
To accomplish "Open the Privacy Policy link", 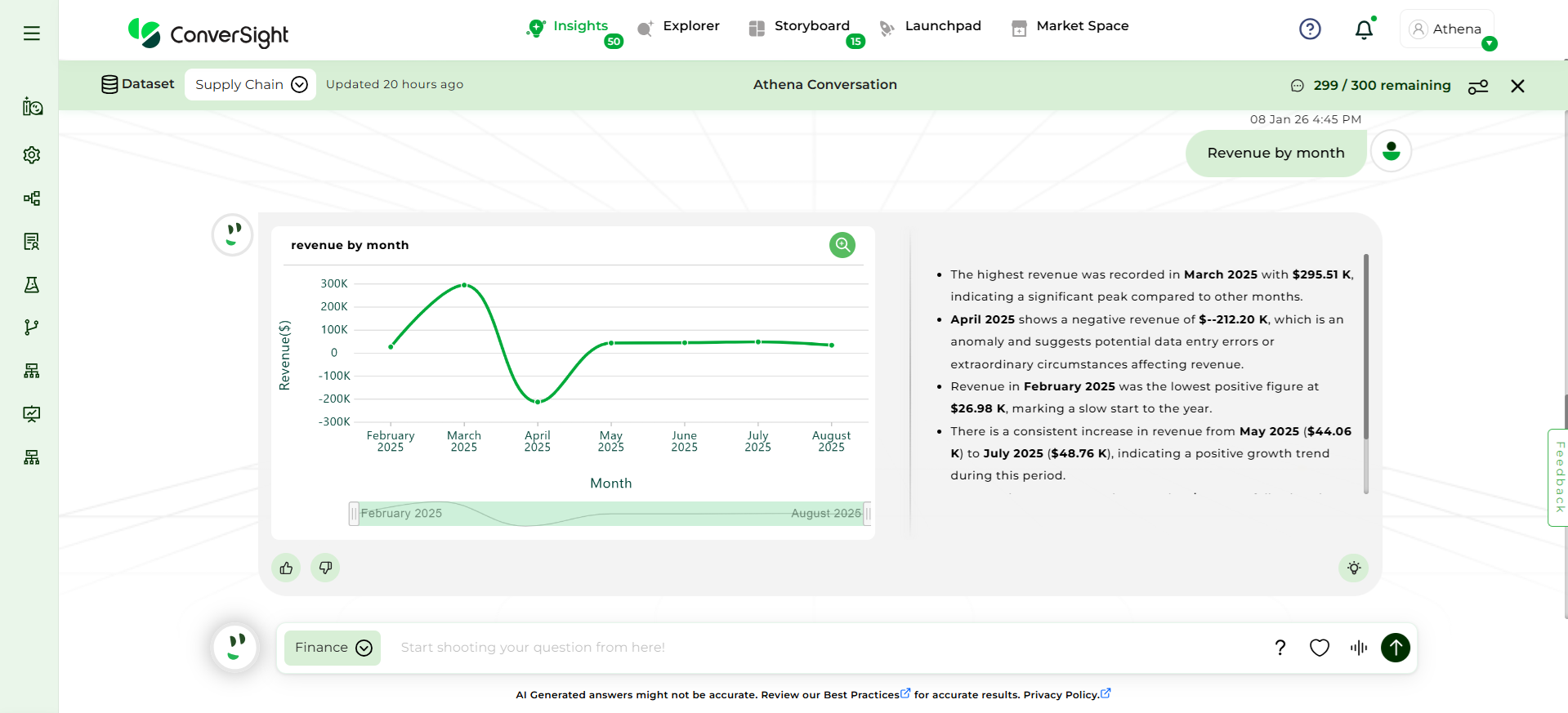I will pyautogui.click(x=1061, y=695).
